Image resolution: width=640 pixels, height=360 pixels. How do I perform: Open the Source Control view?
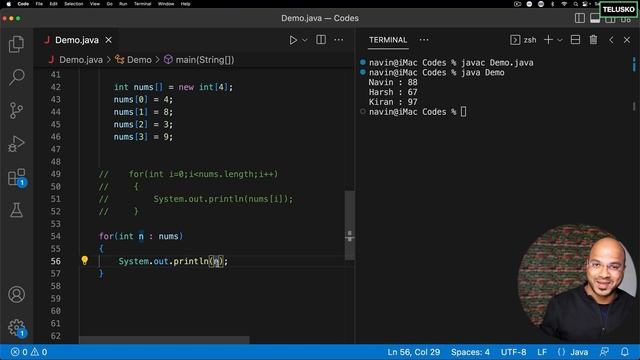(16, 110)
